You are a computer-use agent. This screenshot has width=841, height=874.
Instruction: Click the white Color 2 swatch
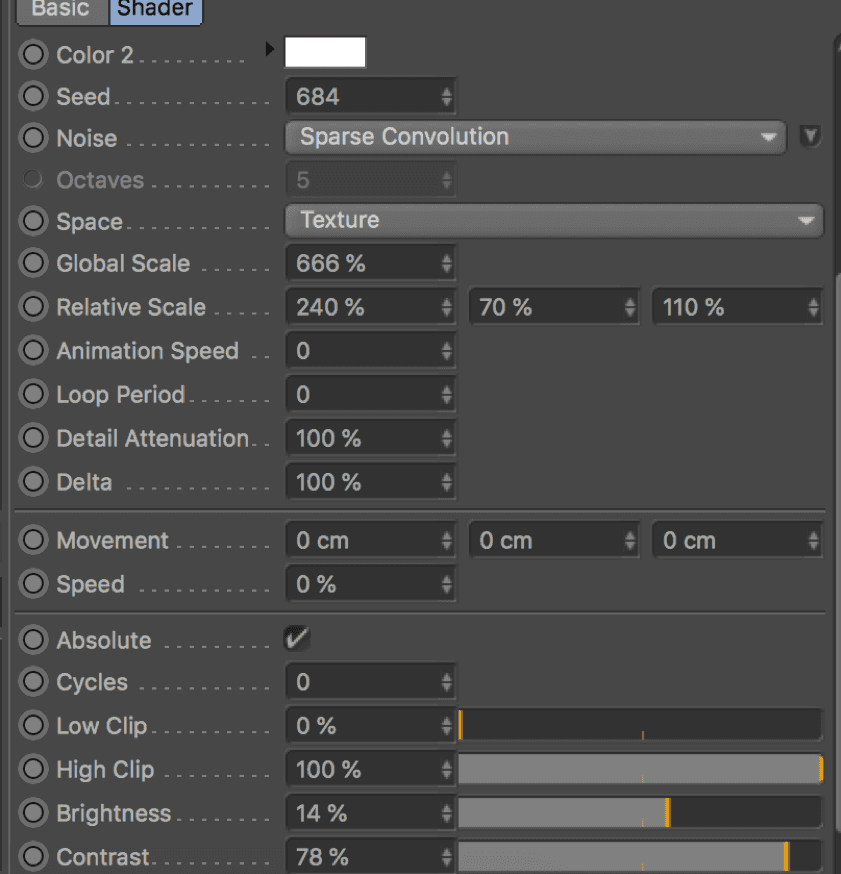325,52
